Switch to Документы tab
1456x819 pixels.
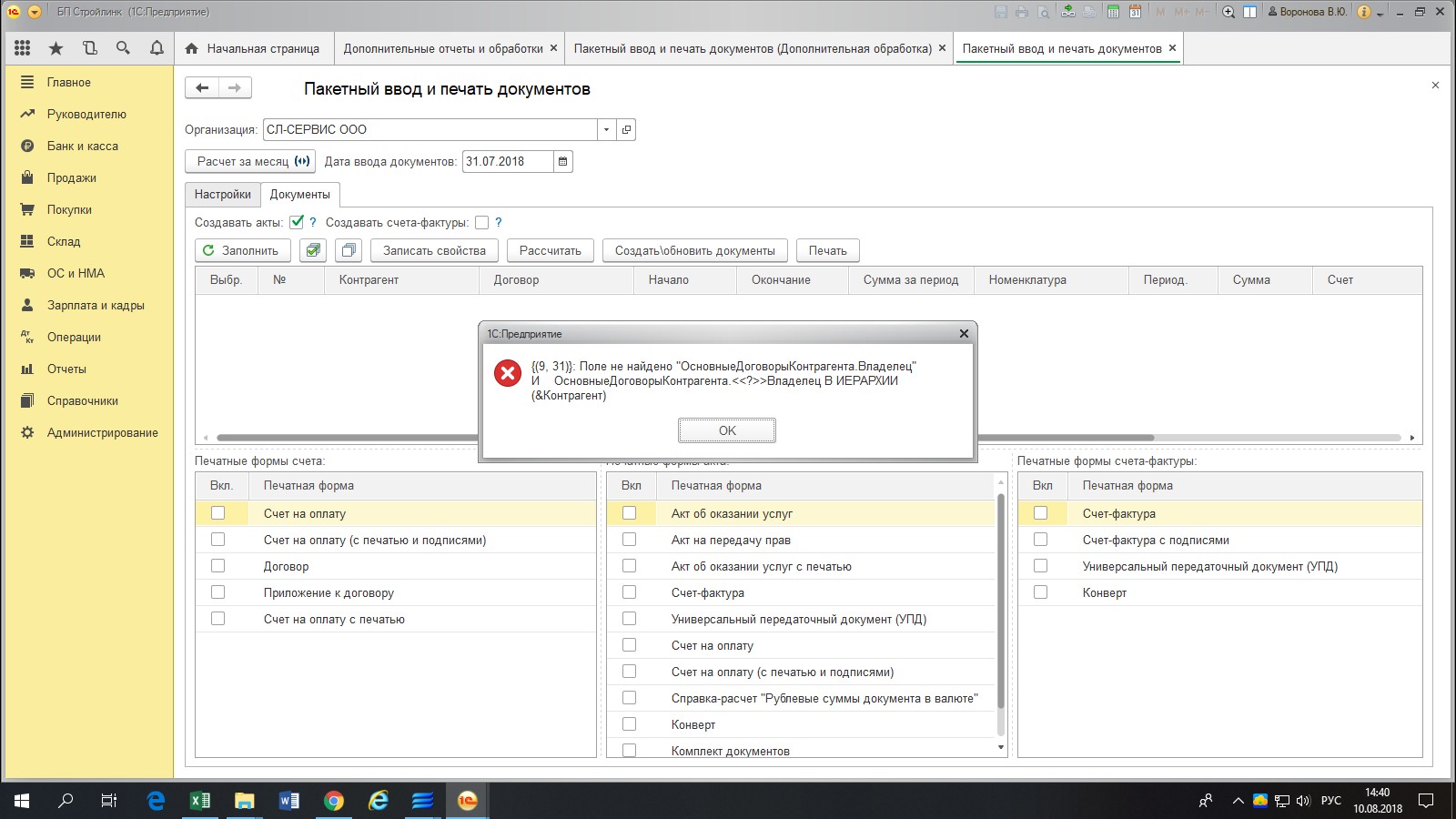[300, 194]
